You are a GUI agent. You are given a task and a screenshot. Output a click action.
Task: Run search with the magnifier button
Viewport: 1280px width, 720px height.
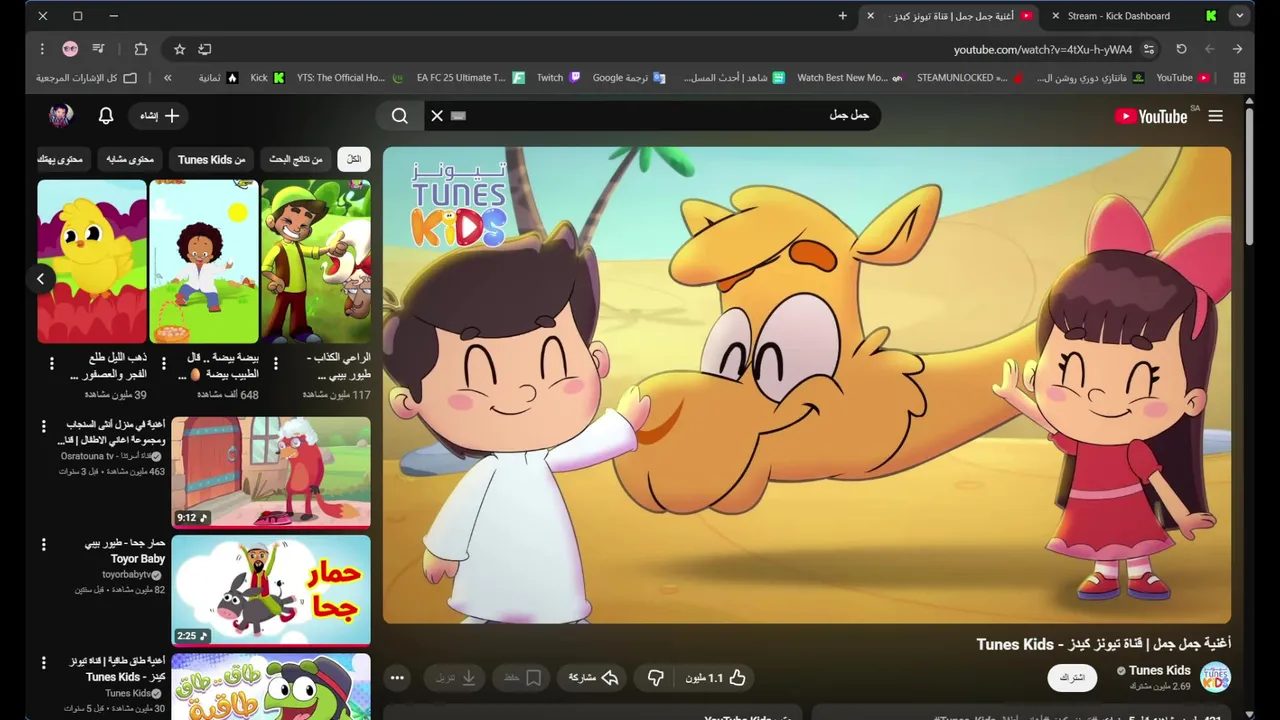400,116
